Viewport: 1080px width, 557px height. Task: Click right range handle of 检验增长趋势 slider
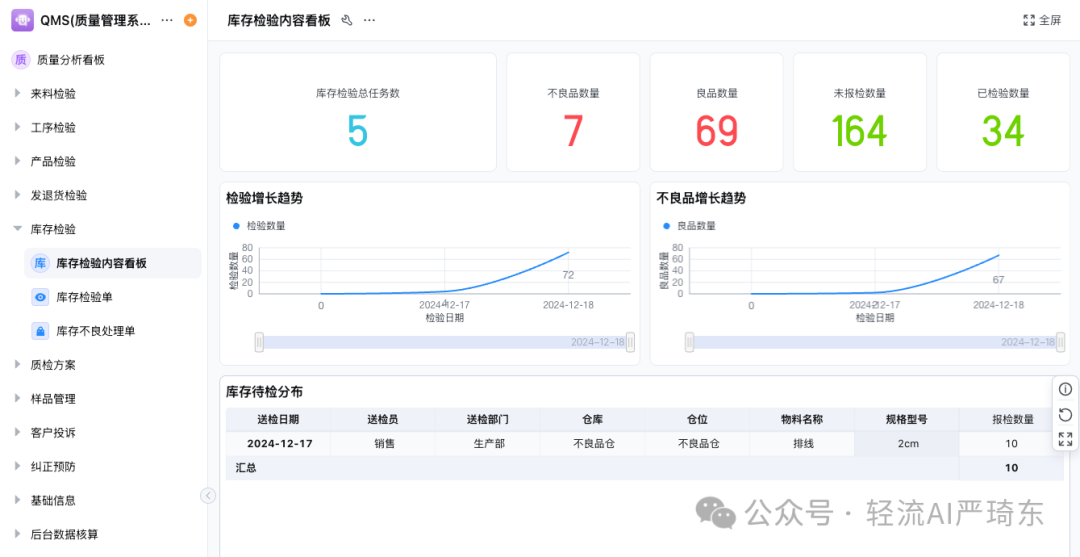tap(630, 342)
